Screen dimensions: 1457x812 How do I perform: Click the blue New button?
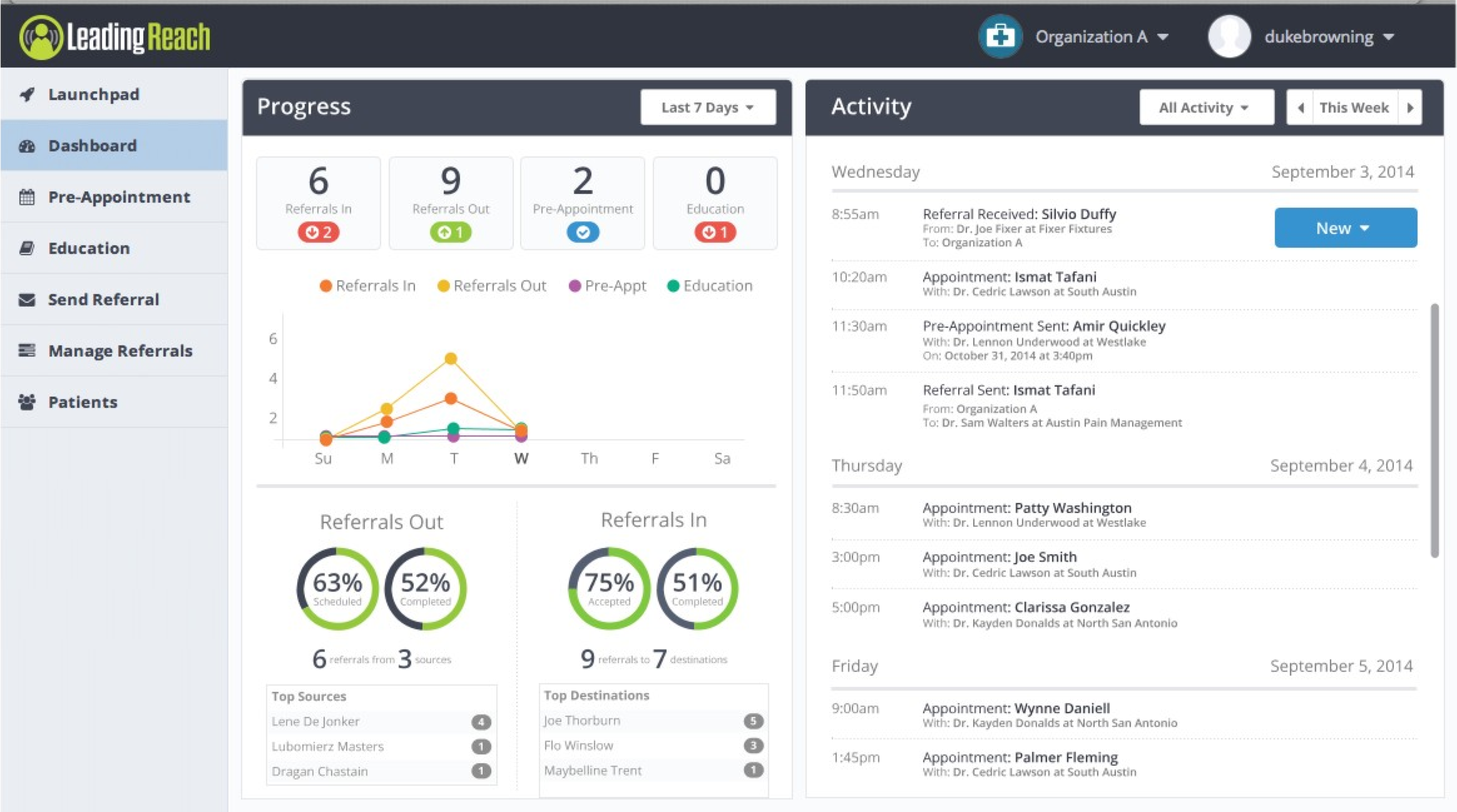pyautogui.click(x=1345, y=228)
